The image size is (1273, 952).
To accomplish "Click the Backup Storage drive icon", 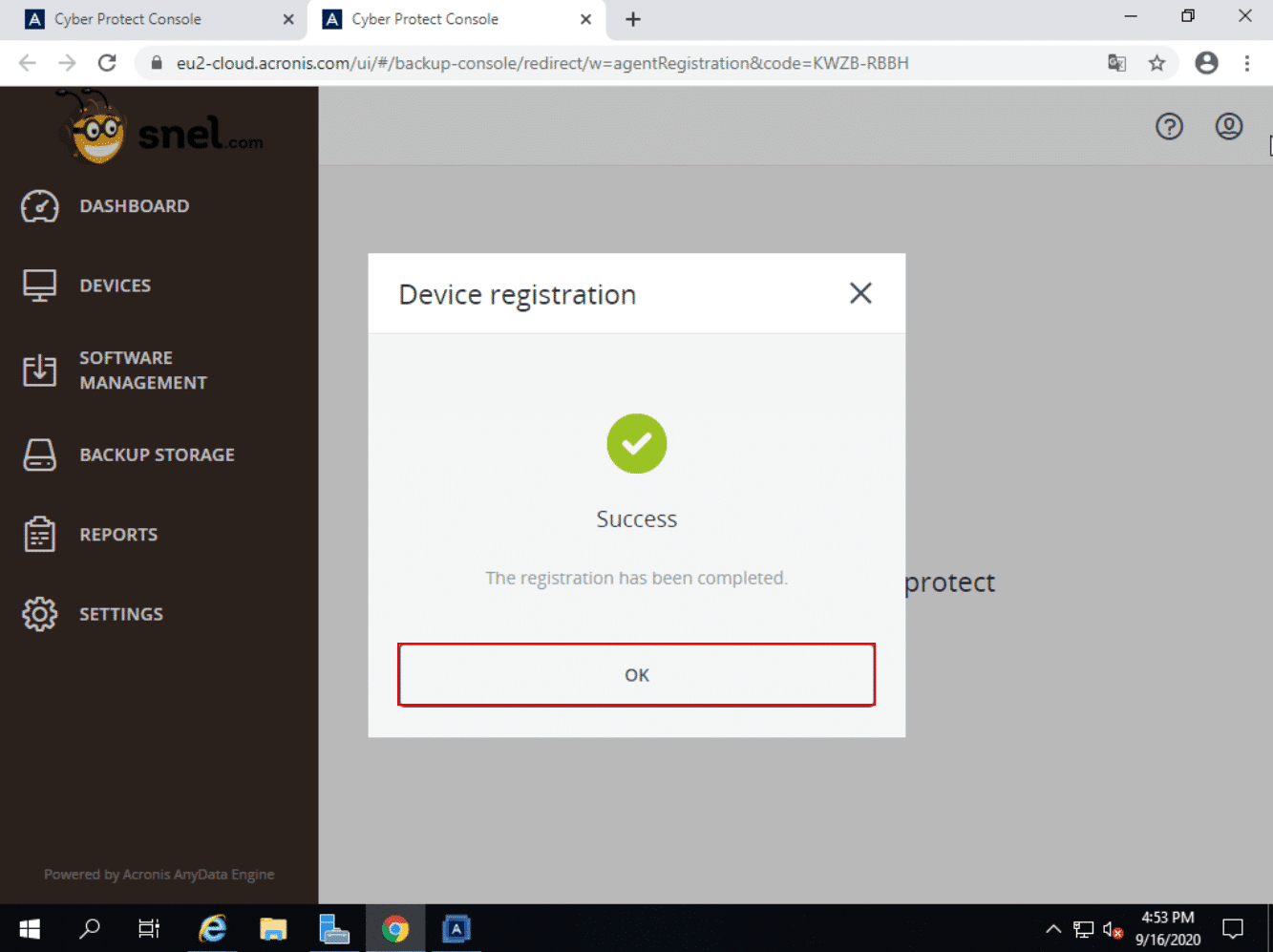I will point(39,455).
